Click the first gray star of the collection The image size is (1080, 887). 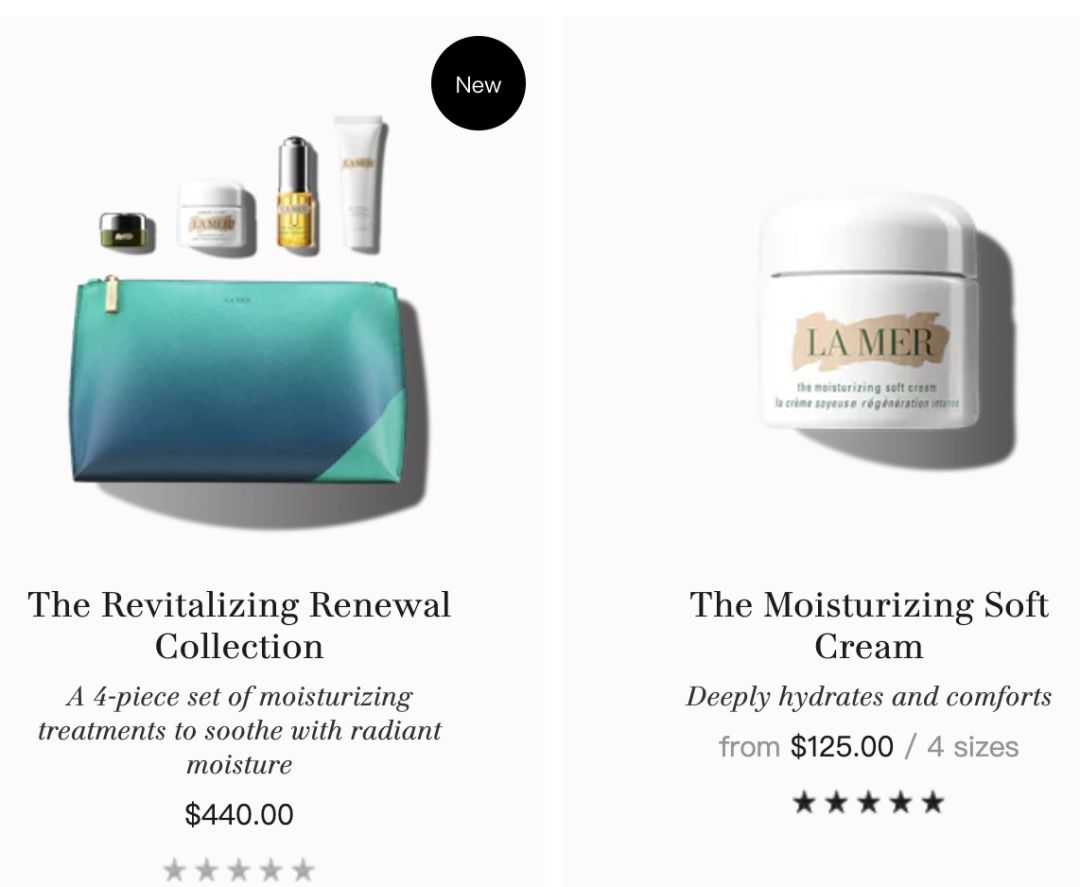175,870
